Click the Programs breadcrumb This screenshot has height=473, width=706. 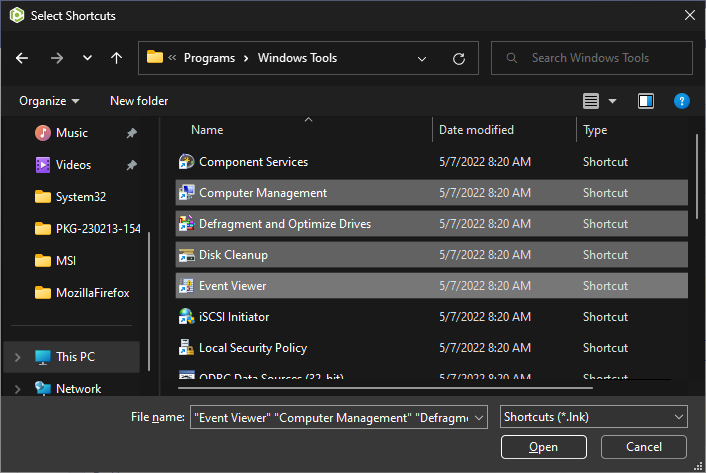pyautogui.click(x=209, y=58)
